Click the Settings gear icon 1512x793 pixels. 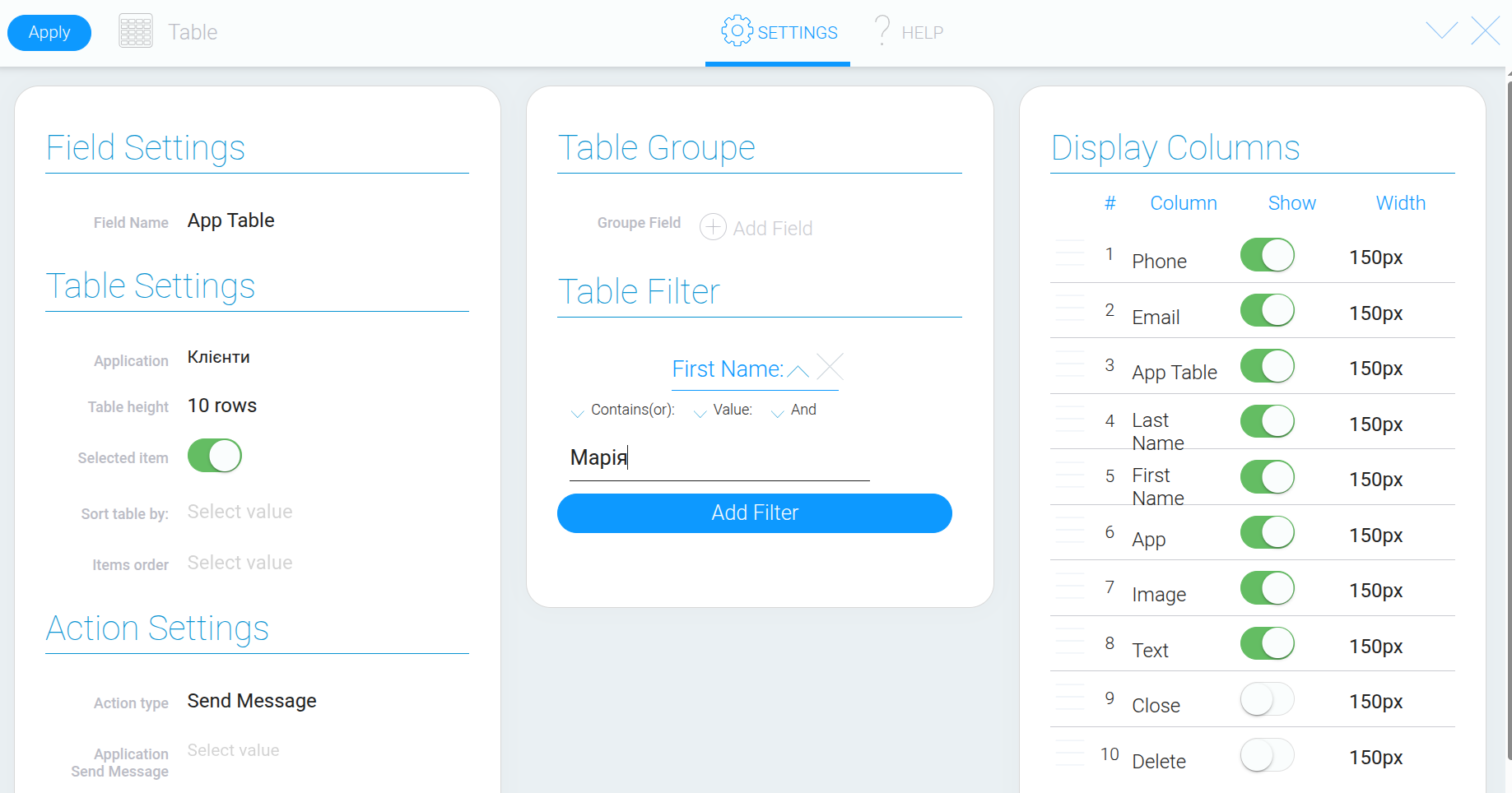coord(737,30)
